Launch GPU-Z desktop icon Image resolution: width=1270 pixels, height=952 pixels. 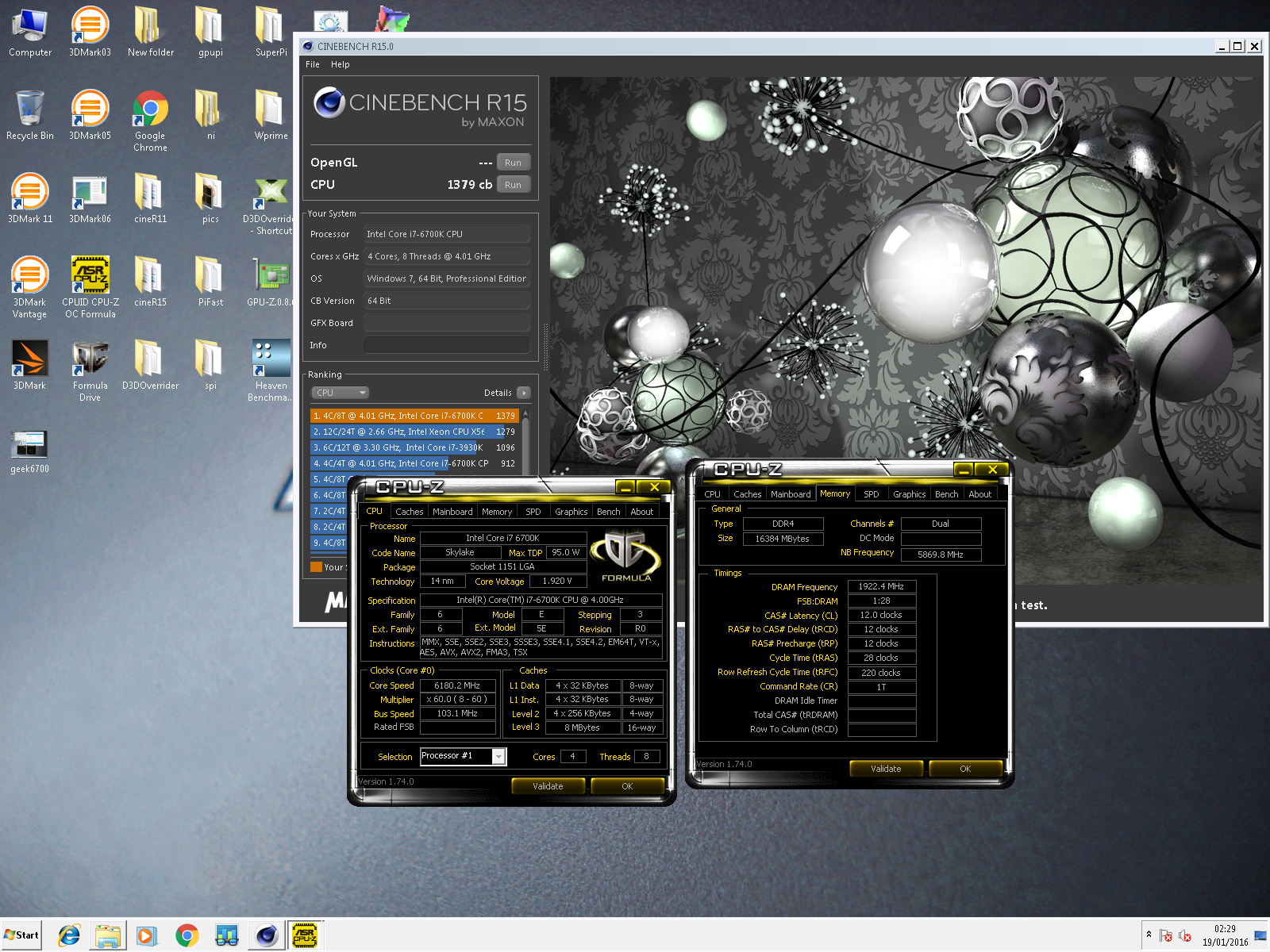tap(270, 282)
